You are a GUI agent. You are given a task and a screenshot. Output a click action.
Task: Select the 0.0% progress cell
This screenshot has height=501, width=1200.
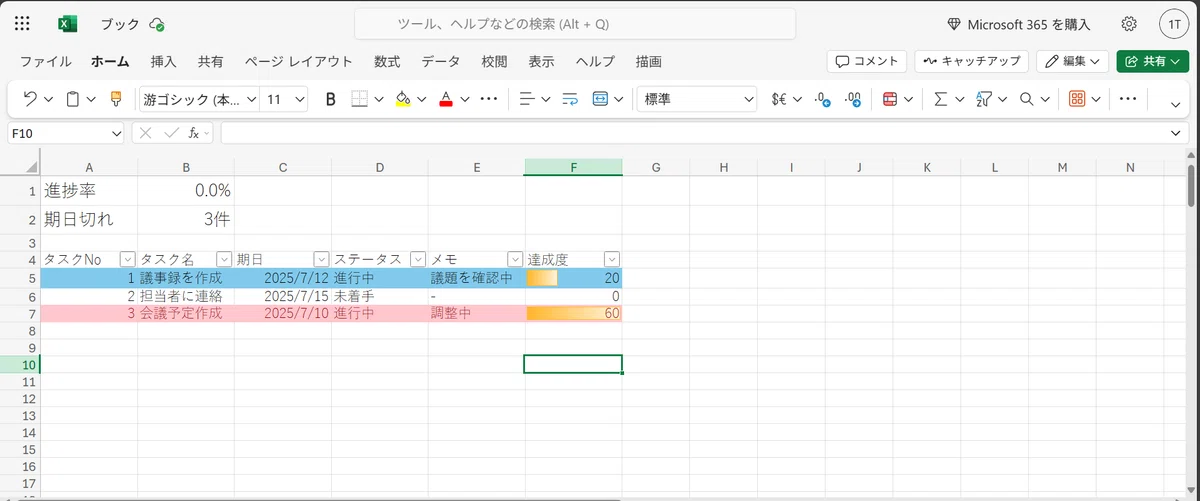(x=186, y=190)
